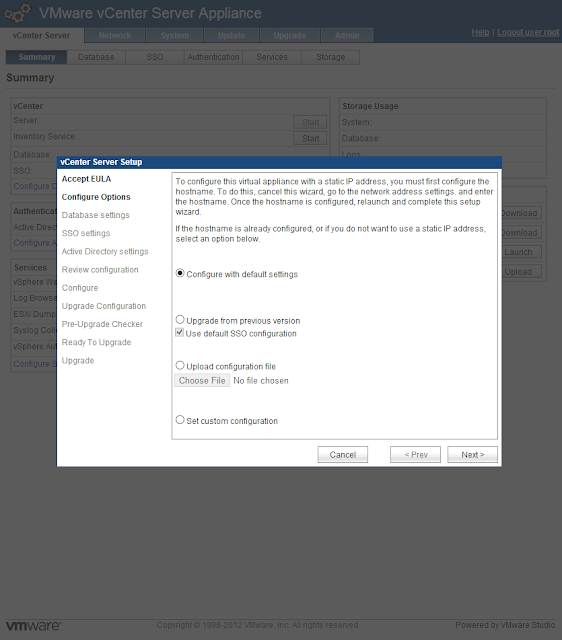Click Configure link under Services panel
The width and height of the screenshot is (562, 640).
coord(35,364)
